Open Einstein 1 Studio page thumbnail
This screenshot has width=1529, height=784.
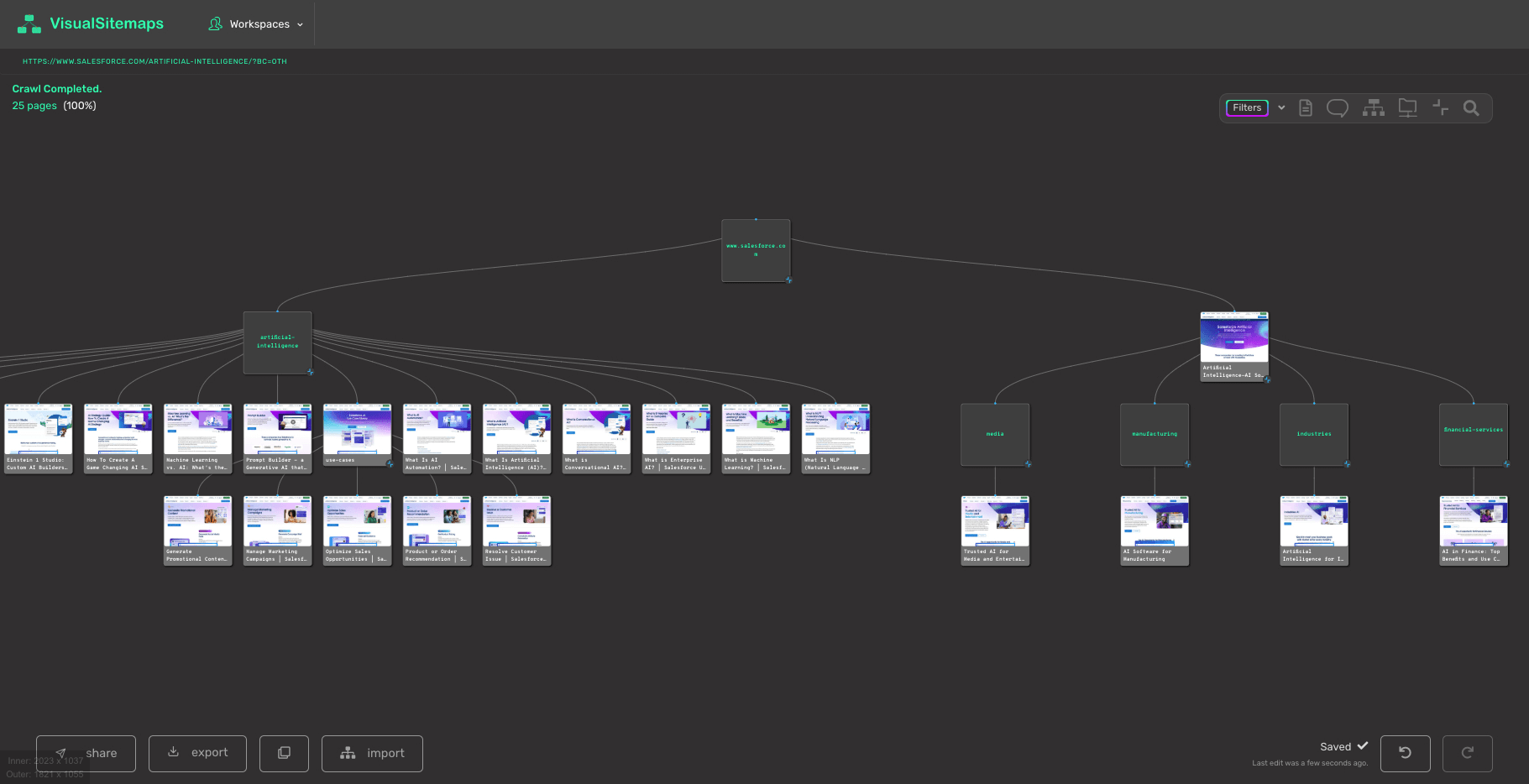click(x=38, y=438)
